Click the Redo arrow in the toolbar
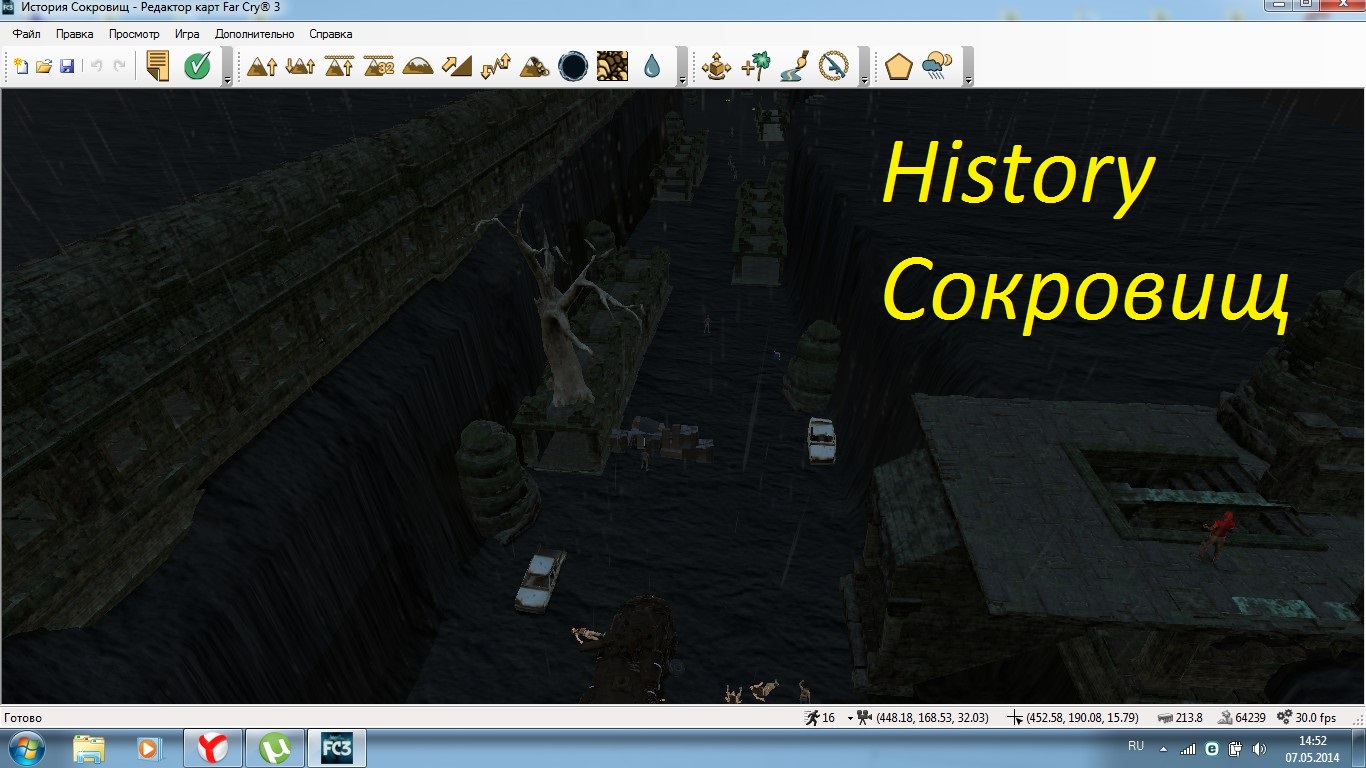 [120, 66]
